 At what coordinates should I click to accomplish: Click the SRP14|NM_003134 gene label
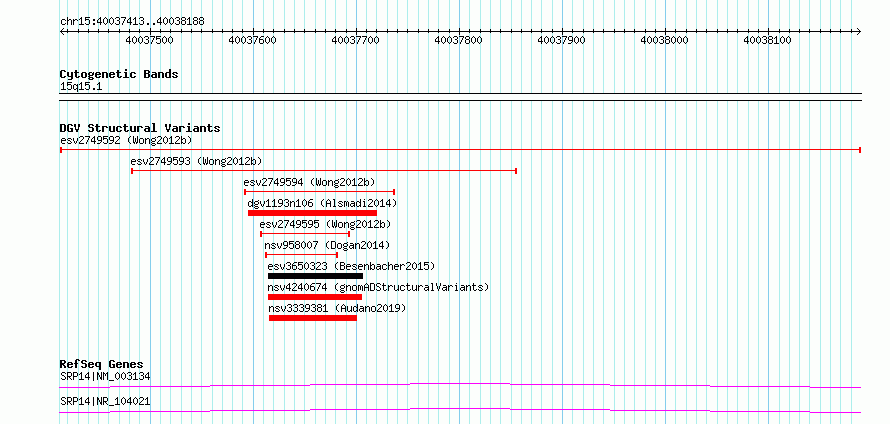click(x=105, y=376)
